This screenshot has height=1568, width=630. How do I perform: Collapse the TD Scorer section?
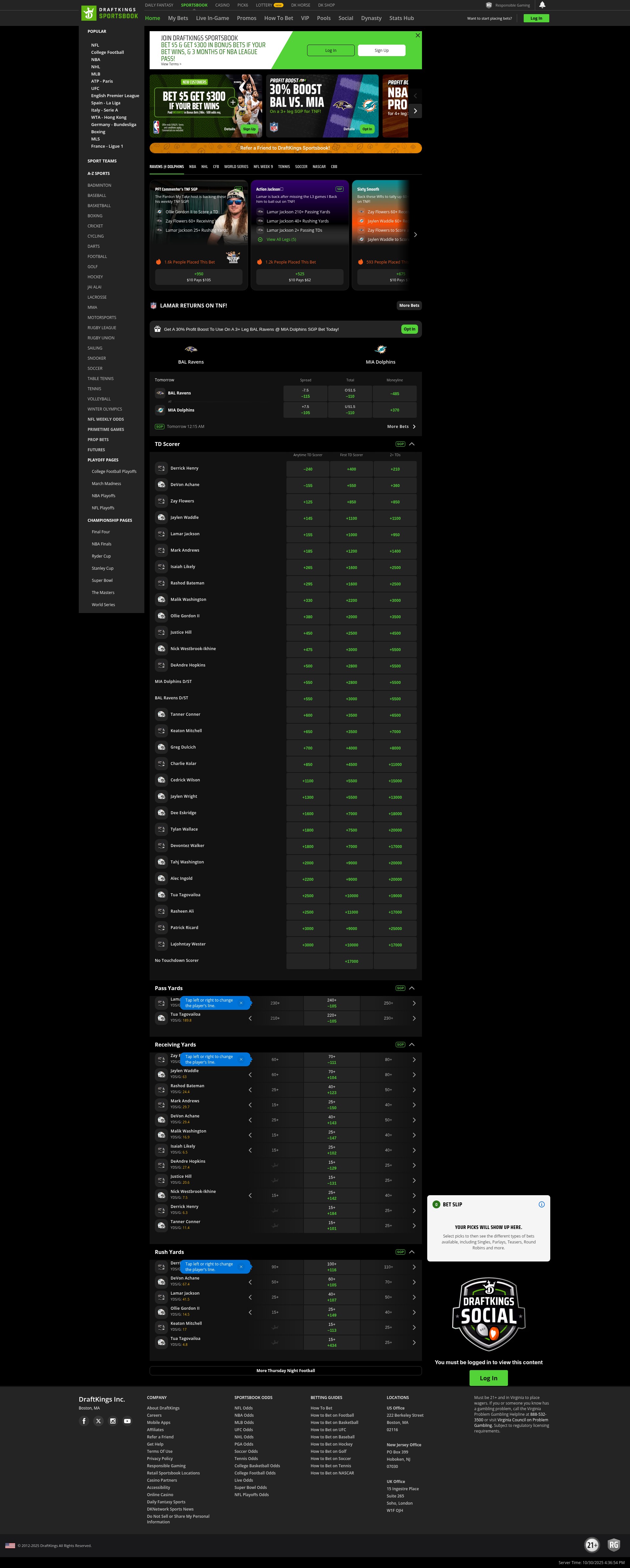click(411, 444)
